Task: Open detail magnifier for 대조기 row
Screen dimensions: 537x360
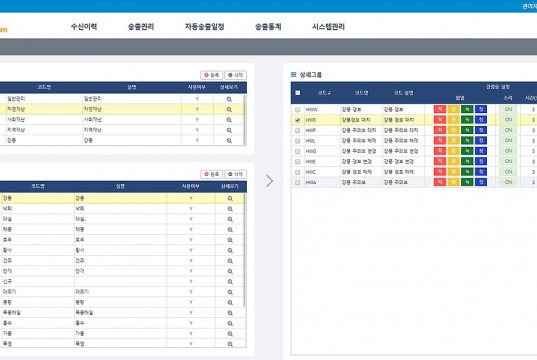Action: point(230,292)
